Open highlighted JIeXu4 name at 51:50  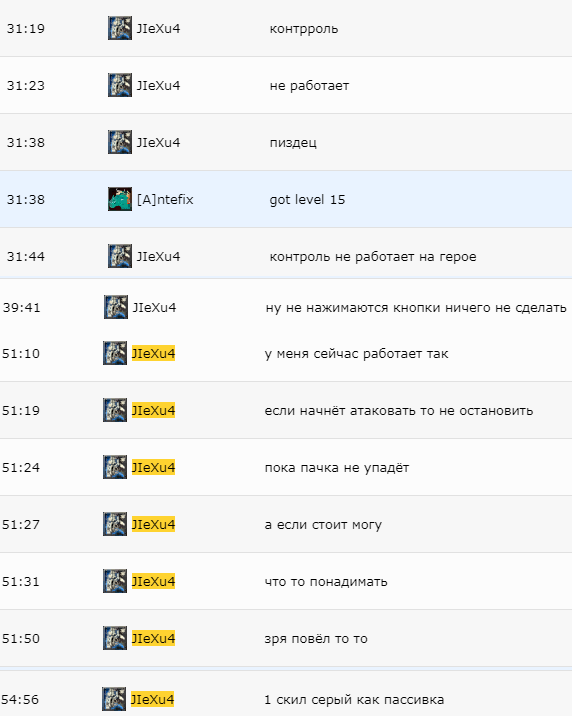[x=153, y=638]
